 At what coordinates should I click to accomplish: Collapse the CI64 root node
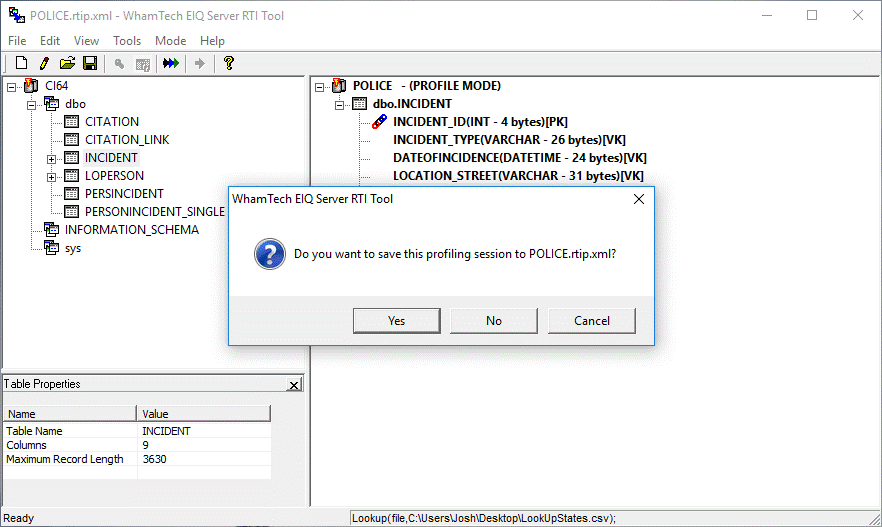(11, 87)
